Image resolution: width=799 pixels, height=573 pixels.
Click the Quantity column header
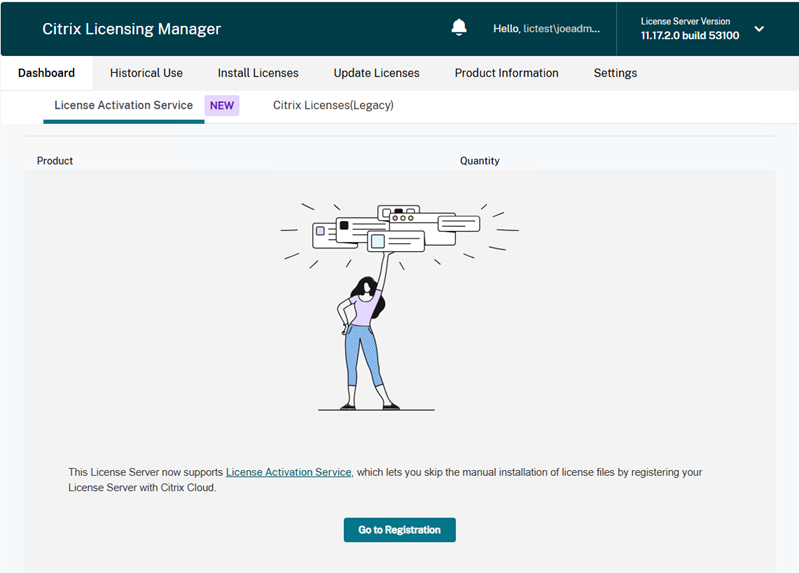[479, 161]
